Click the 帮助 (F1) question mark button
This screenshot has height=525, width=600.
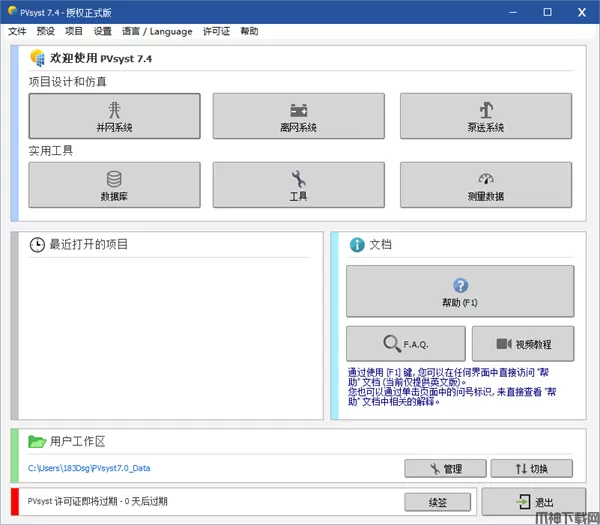(460, 291)
